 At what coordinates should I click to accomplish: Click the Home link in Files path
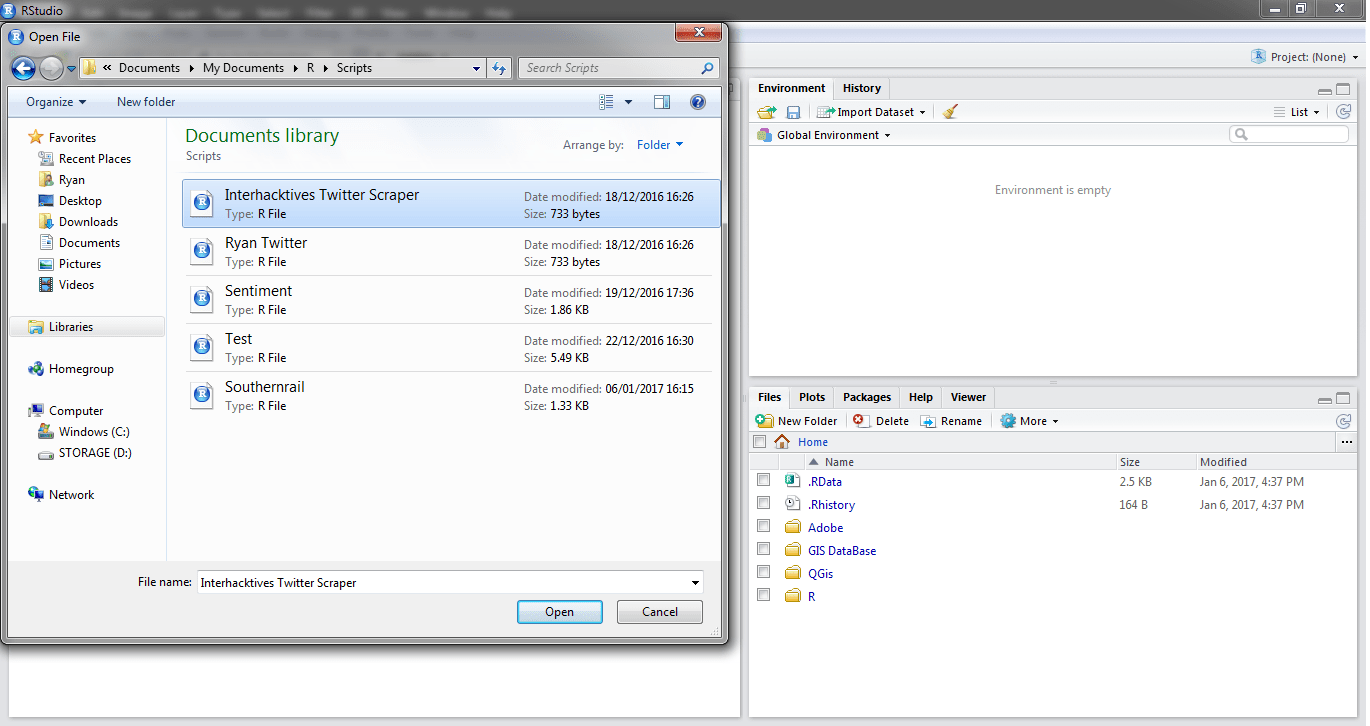(813, 442)
